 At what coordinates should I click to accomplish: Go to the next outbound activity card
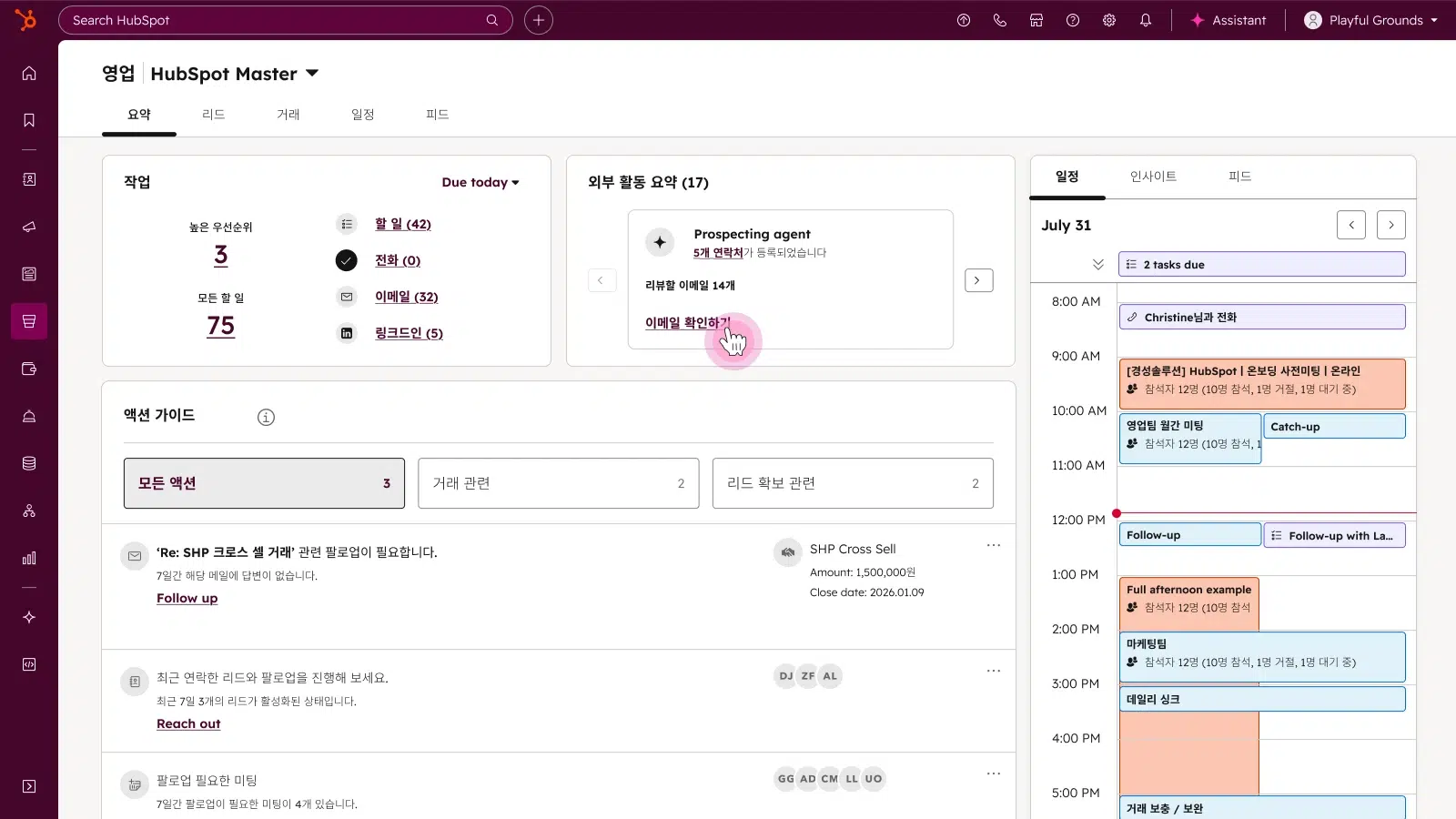coord(978,280)
